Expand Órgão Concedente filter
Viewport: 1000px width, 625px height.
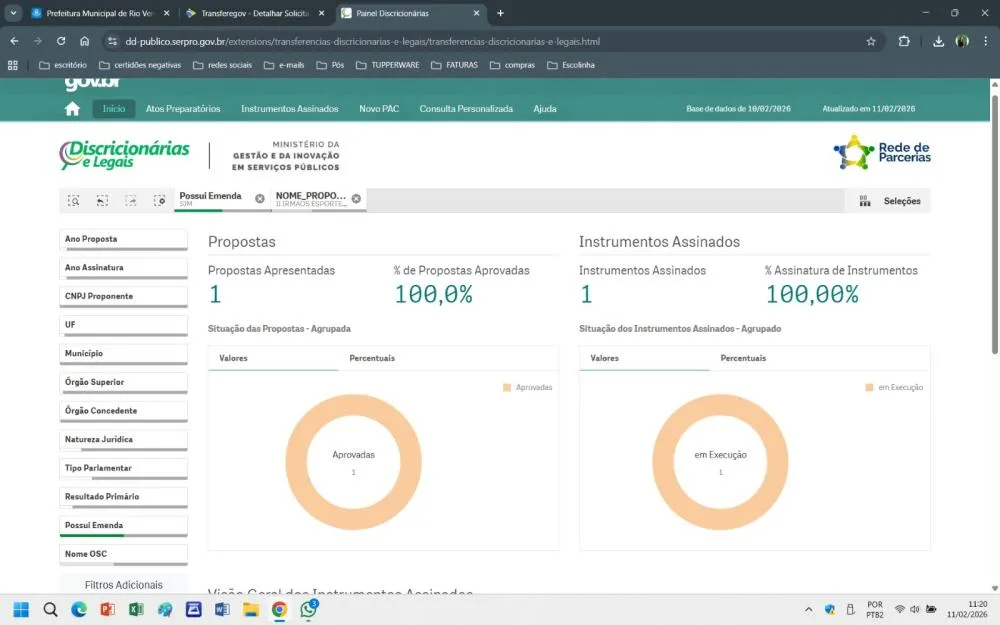(x=123, y=411)
